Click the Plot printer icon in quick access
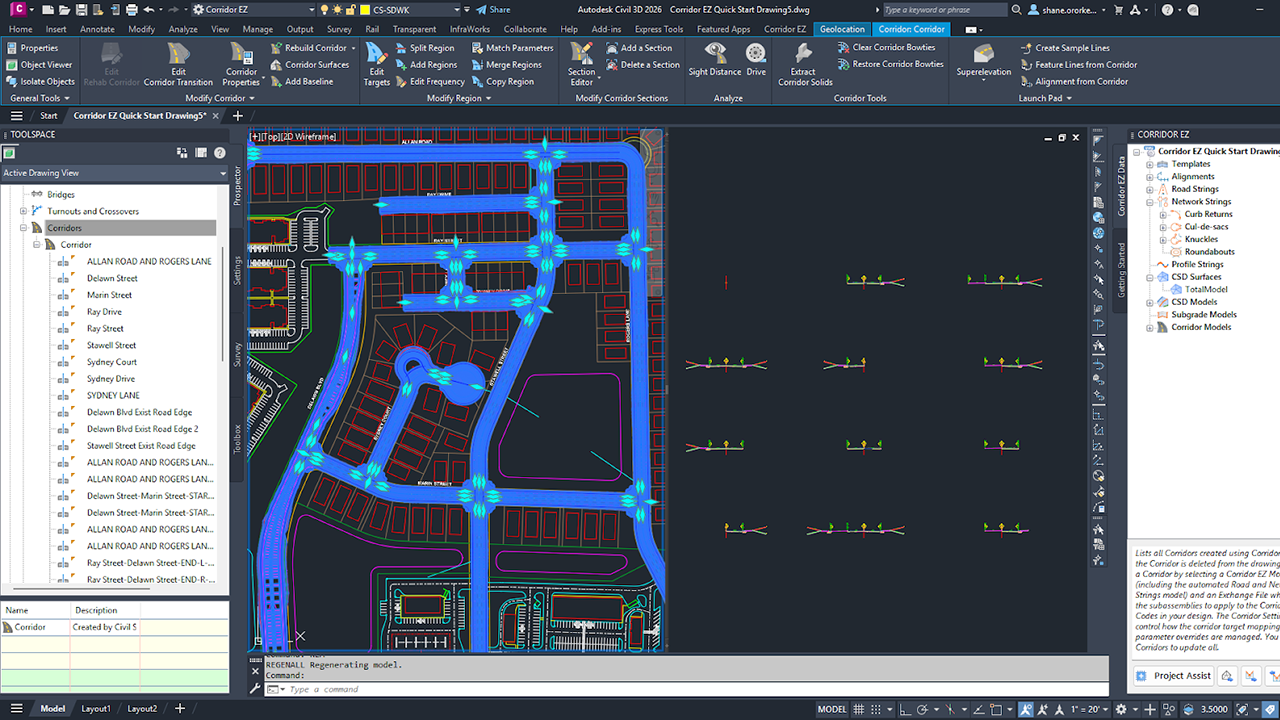 [133, 9]
